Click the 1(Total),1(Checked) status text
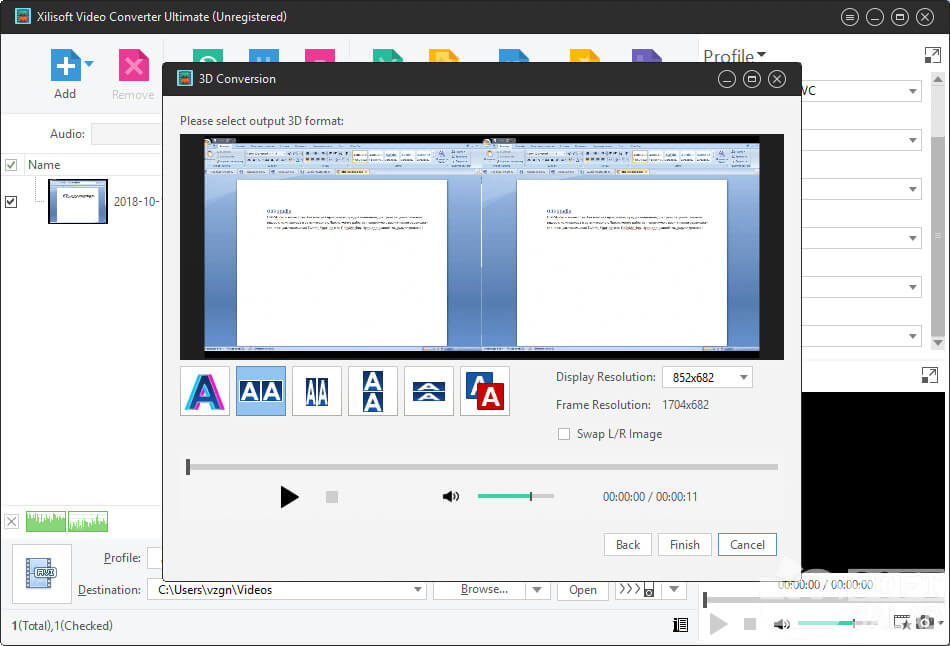 coord(62,625)
